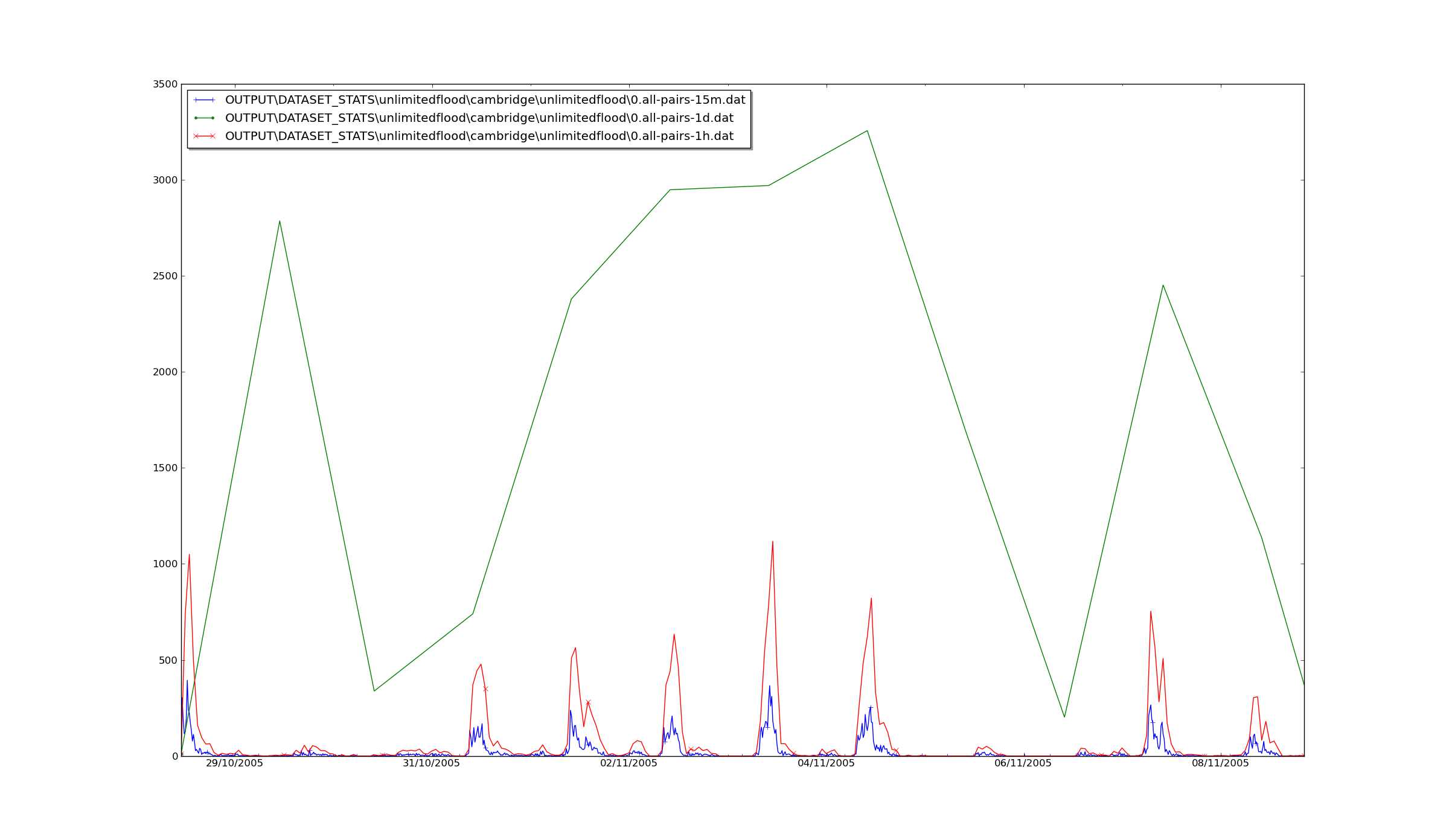Click the 1500 y-axis tick label
The height and width of the screenshot is (840, 1449).
[x=165, y=468]
